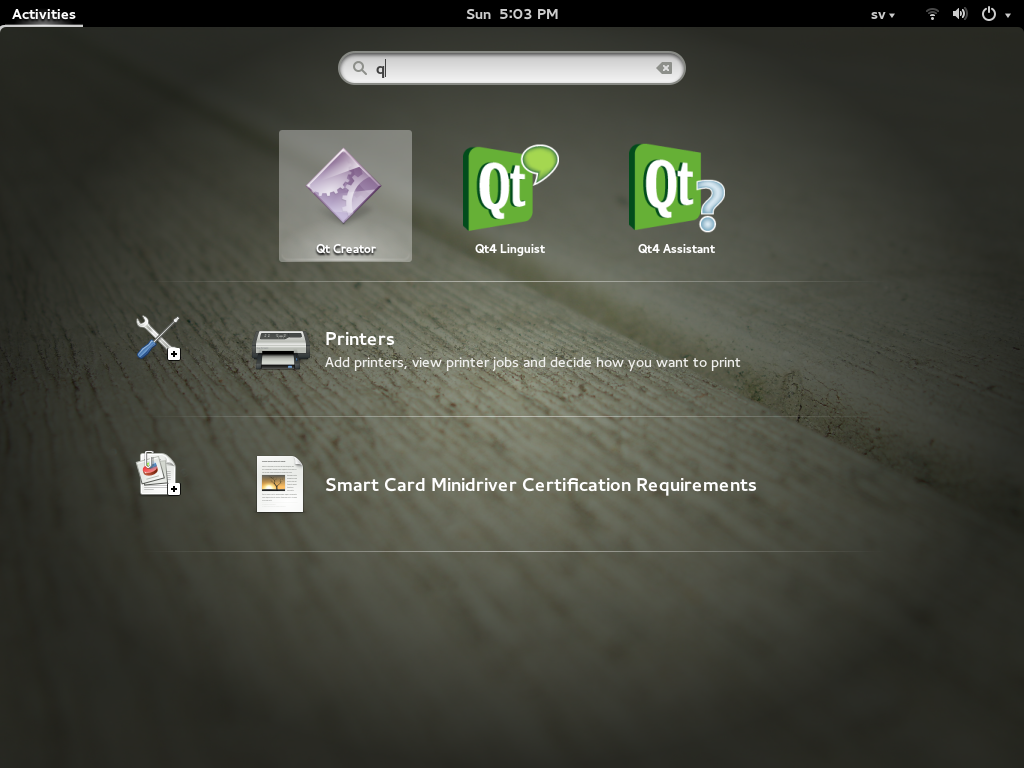Open the keyboard layout dropdown labeled sv
The height and width of the screenshot is (768, 1024).
coord(879,14)
